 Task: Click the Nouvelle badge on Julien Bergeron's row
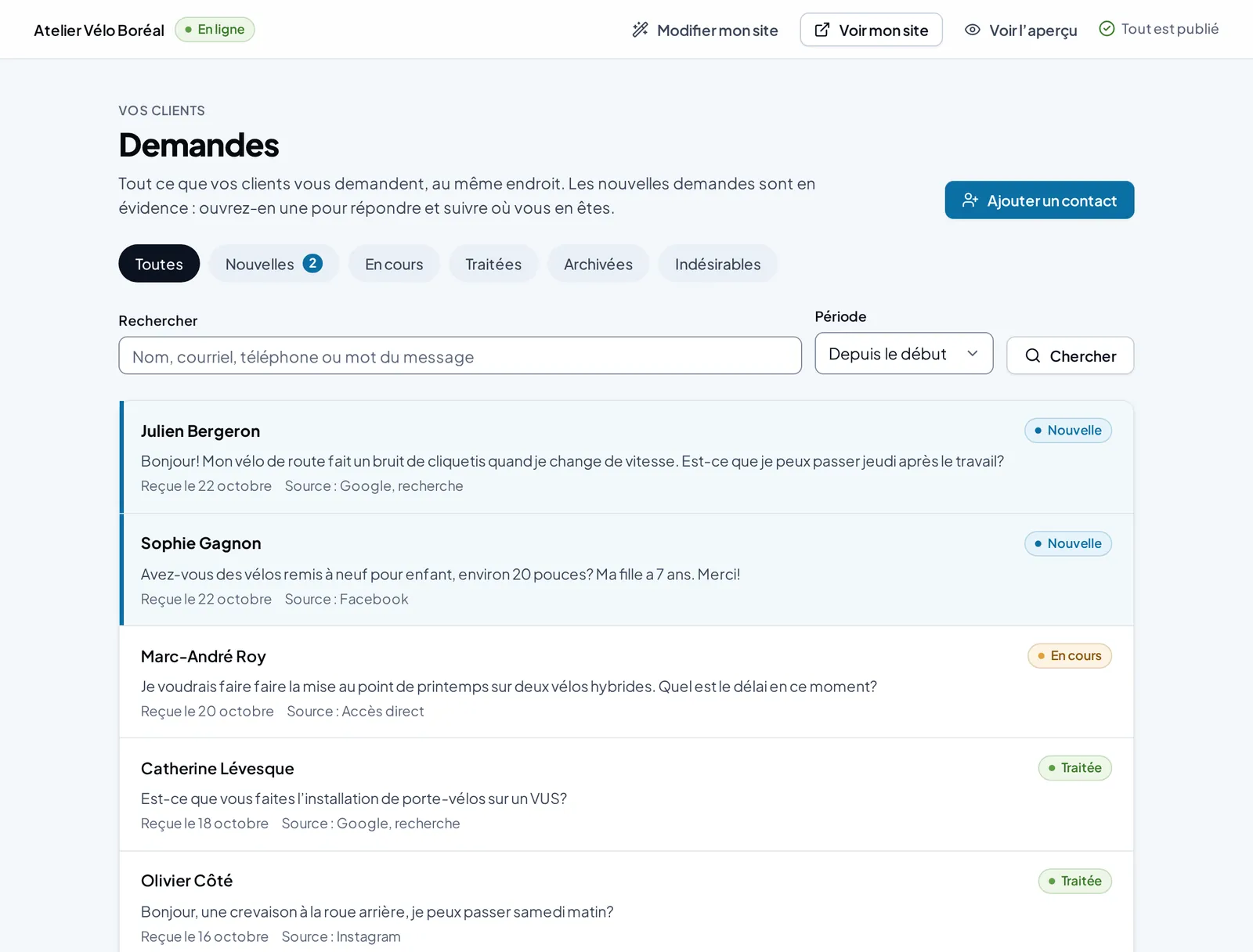[x=1068, y=431]
